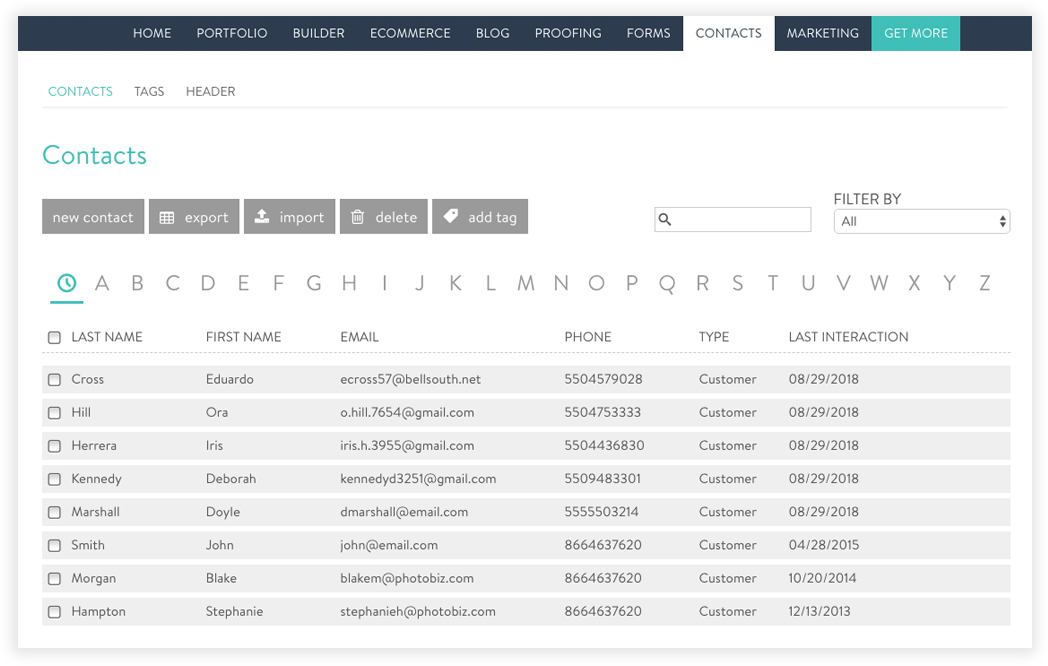This screenshot has height=666, width=1048.
Task: Sort by Last Interaction column header
Action: click(848, 337)
